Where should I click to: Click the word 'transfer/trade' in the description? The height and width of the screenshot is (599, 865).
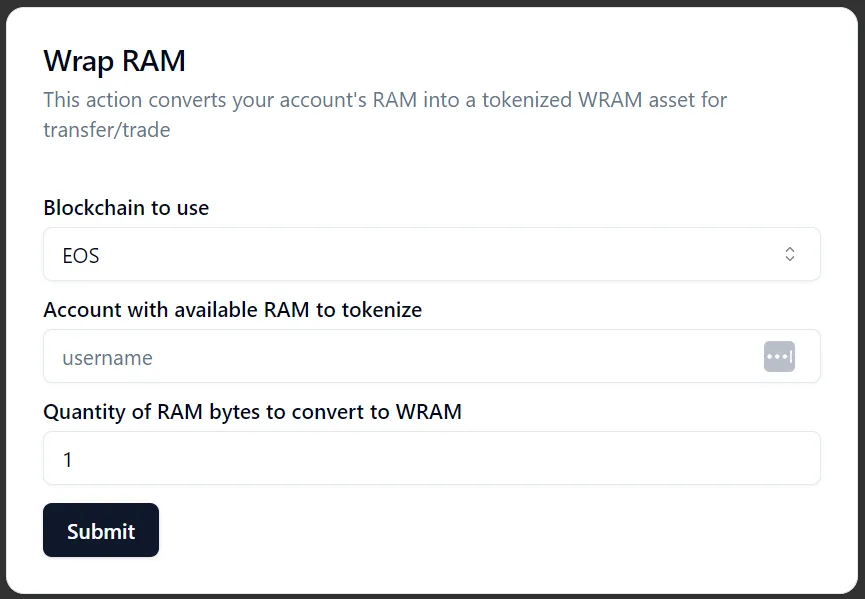click(x=107, y=130)
